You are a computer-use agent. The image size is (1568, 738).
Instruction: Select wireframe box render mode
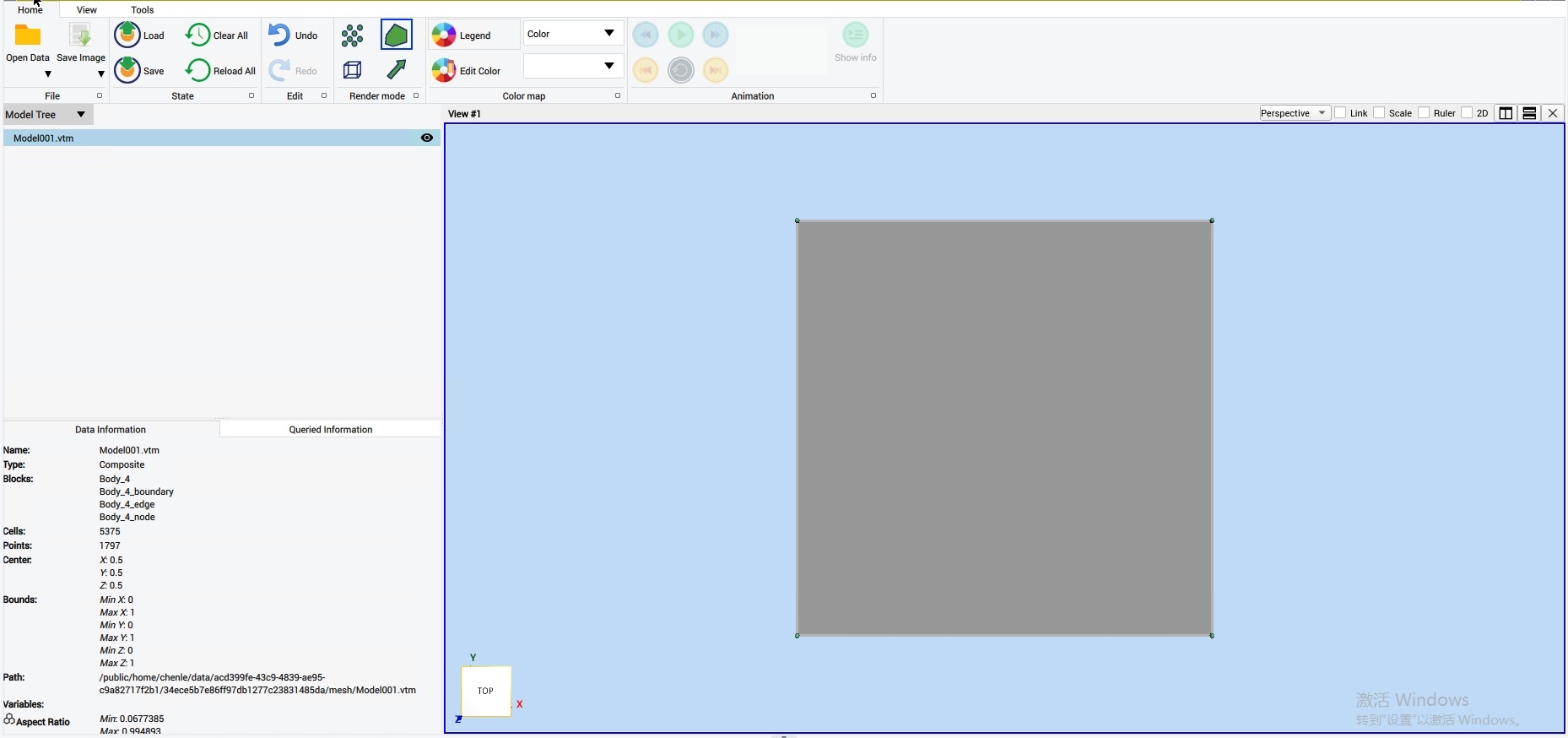tap(353, 70)
